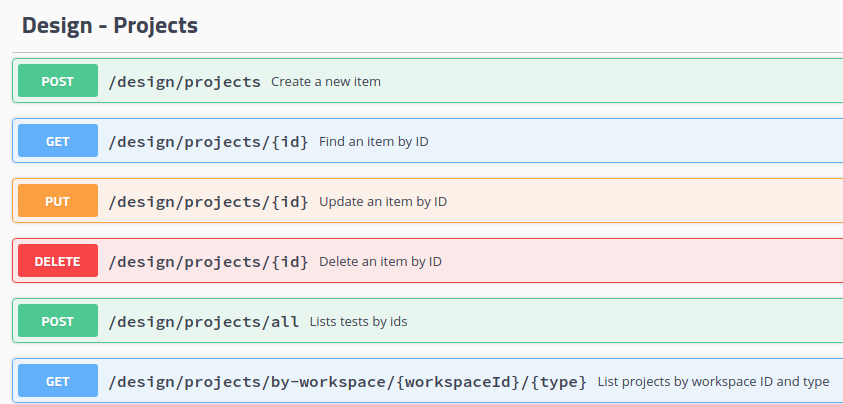The image size is (843, 404).
Task: Click empty space right of 'Create a new item'
Action: pyautogui.click(x=600, y=81)
